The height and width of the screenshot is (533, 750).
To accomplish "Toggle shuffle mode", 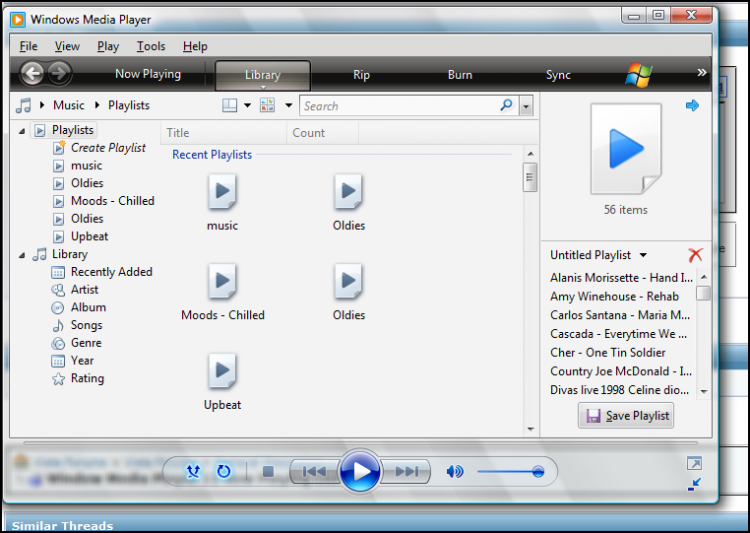I will click(x=193, y=472).
